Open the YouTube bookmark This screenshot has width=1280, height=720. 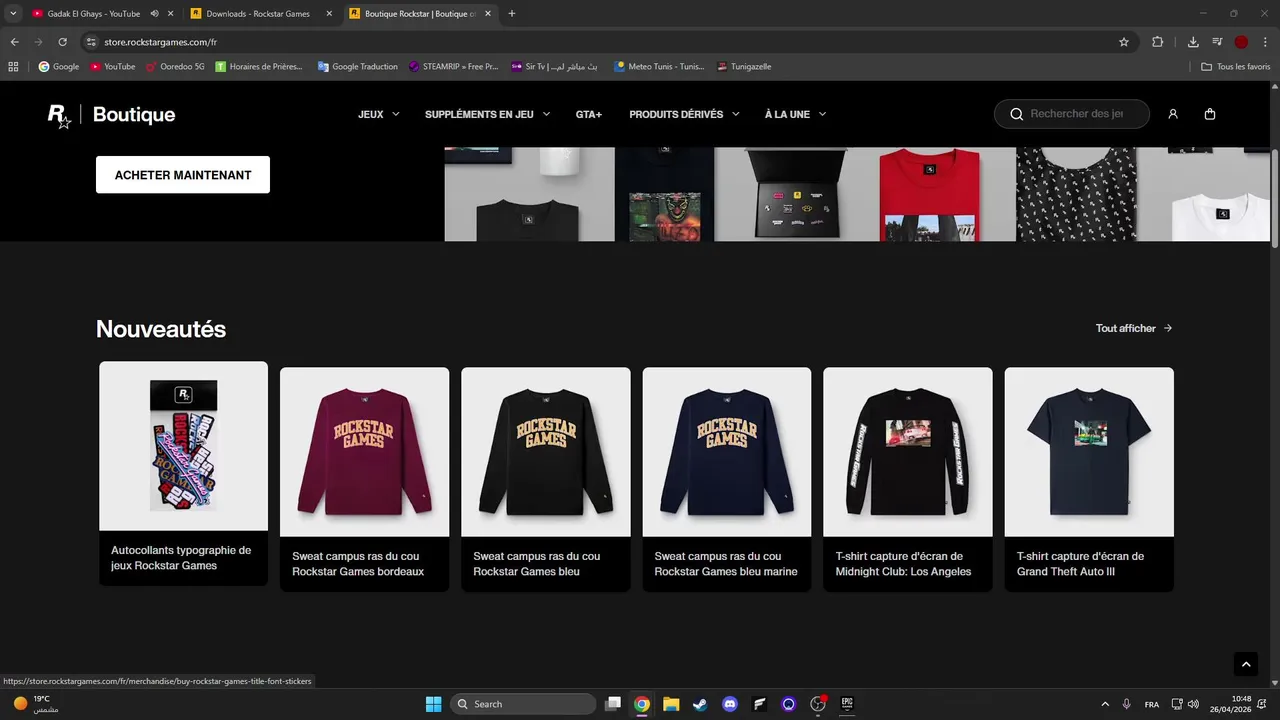click(113, 66)
